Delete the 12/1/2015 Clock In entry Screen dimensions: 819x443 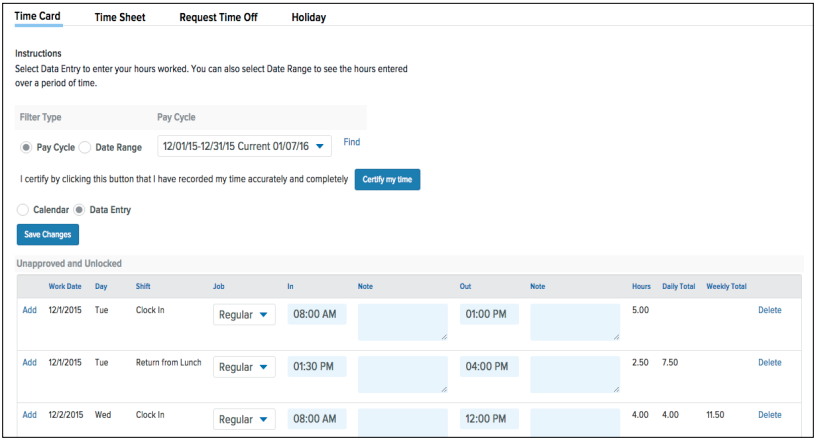tap(770, 310)
